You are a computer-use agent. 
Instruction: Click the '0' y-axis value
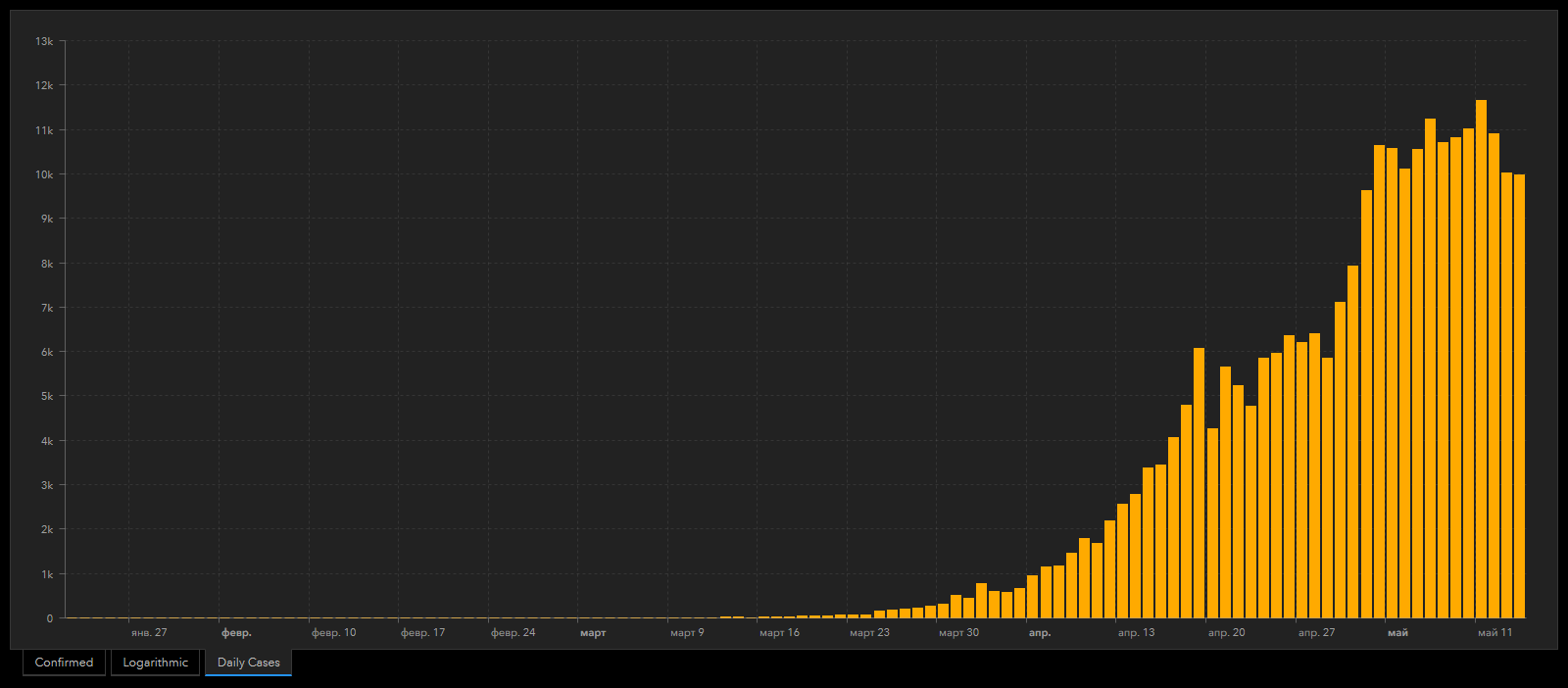pyautogui.click(x=50, y=618)
